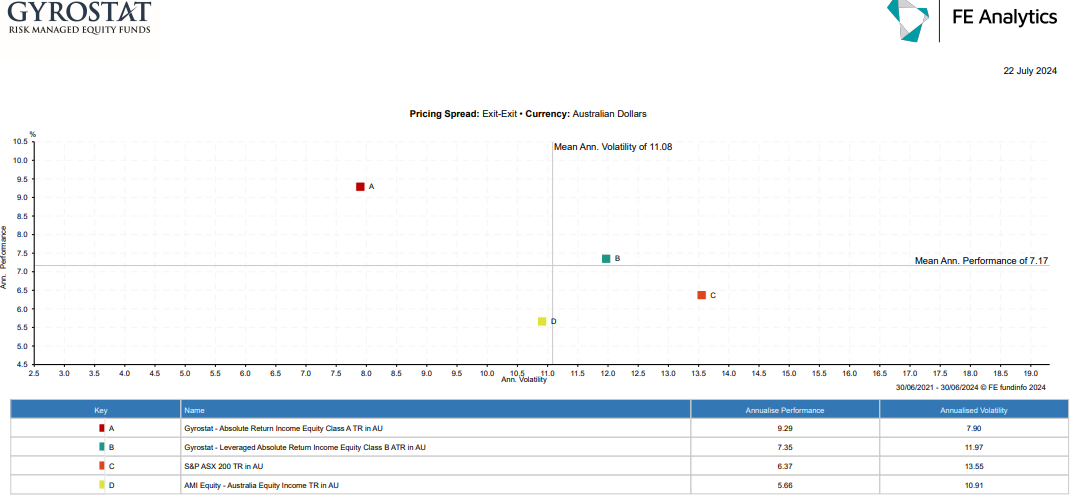1074x499 pixels.
Task: Click the label 'A' next to chart point
Action: (371, 187)
